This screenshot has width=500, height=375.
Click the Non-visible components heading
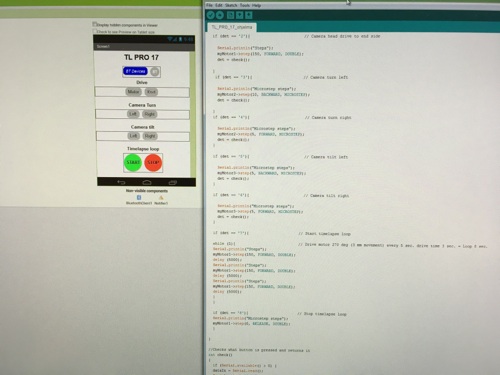coord(147,191)
